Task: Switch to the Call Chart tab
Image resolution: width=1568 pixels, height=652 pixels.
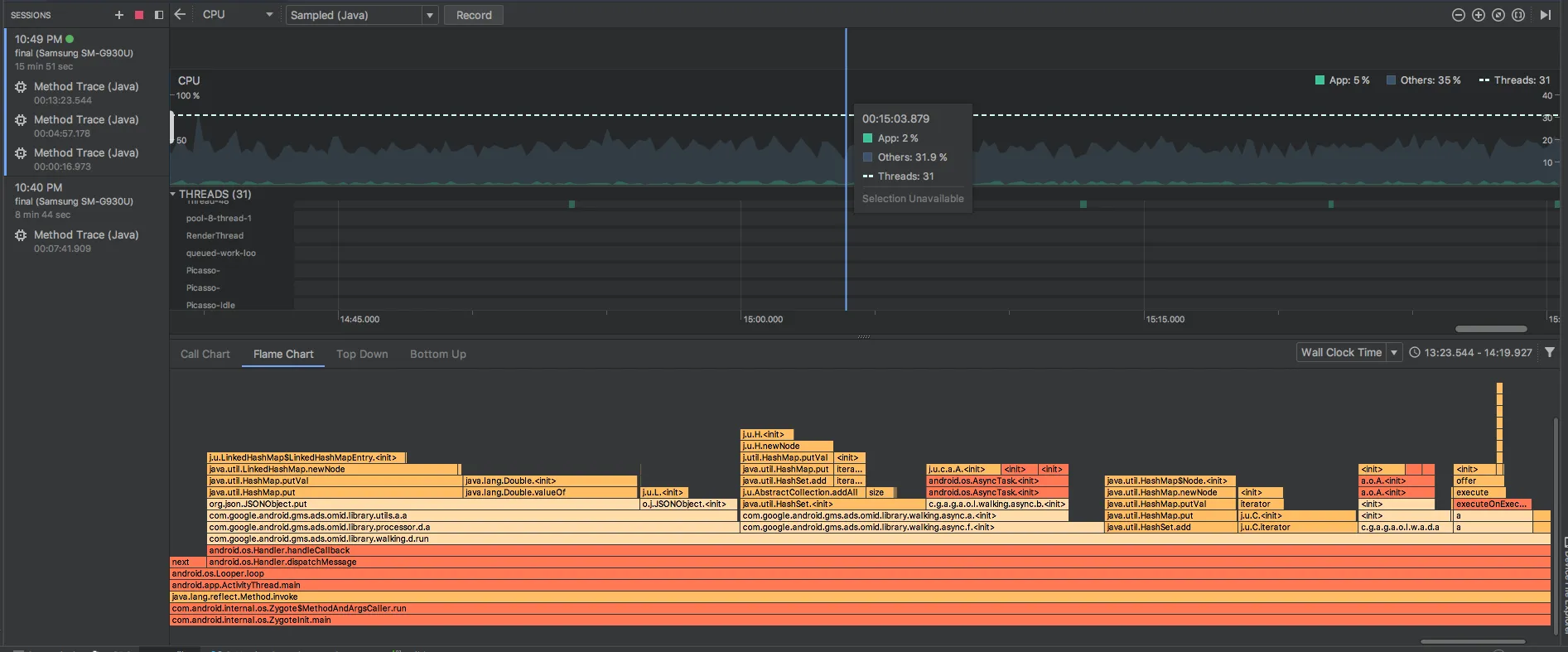Action: (x=205, y=354)
